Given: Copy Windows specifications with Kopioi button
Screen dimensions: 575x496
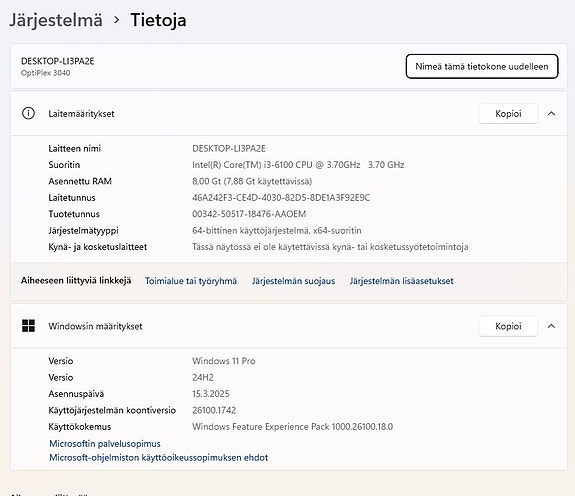Looking at the screenshot, I should [x=508, y=326].
